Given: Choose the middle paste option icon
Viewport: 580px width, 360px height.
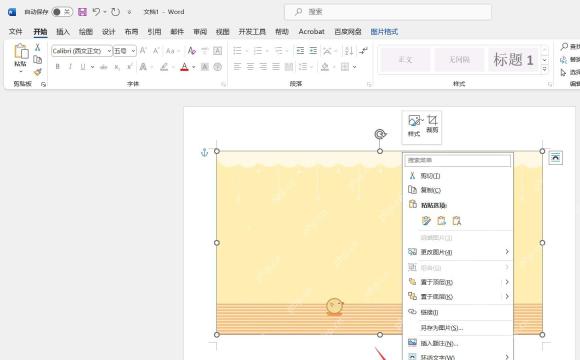Looking at the screenshot, I should click(441, 221).
